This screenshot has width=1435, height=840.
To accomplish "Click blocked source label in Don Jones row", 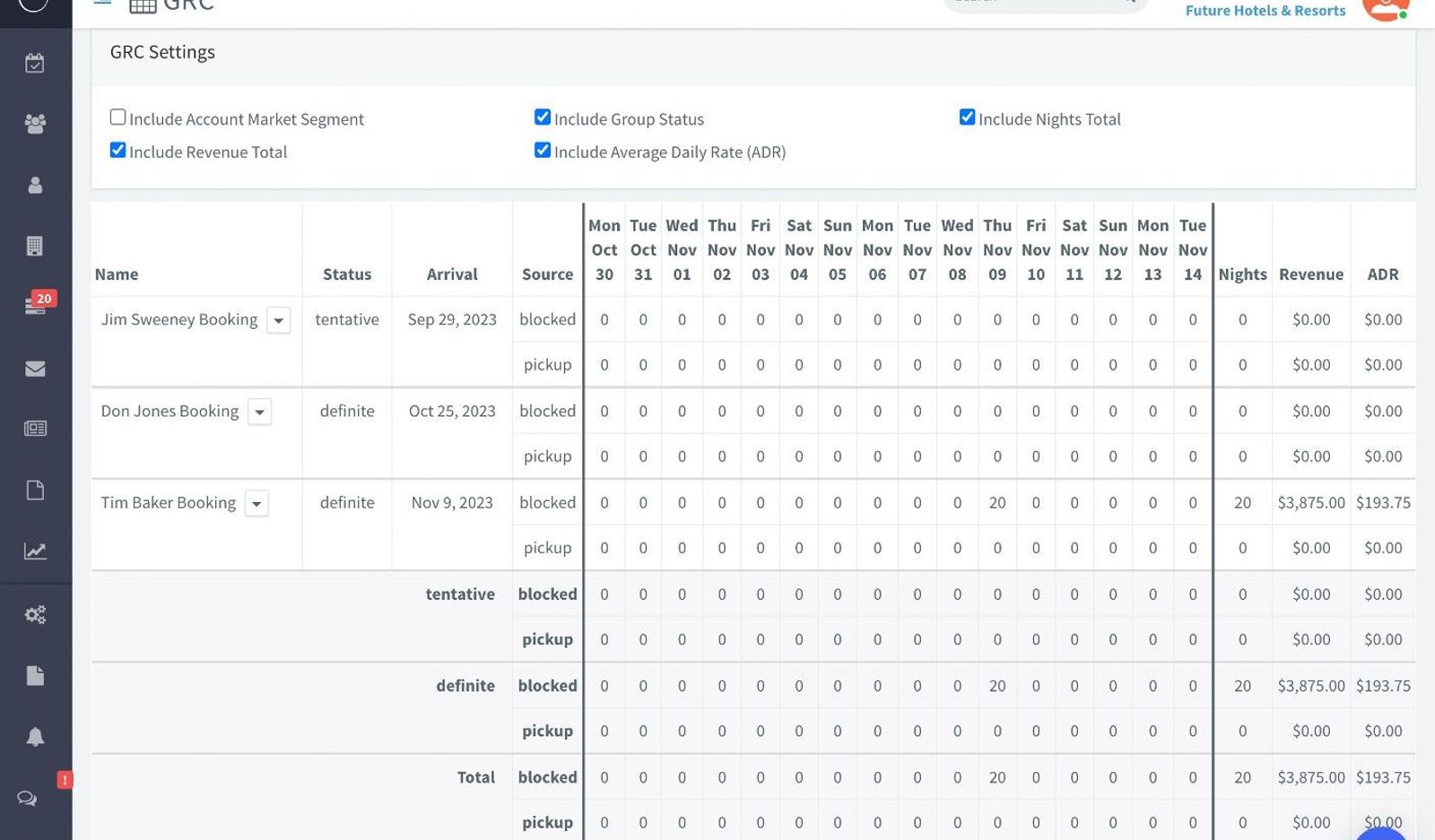I will pos(547,411).
